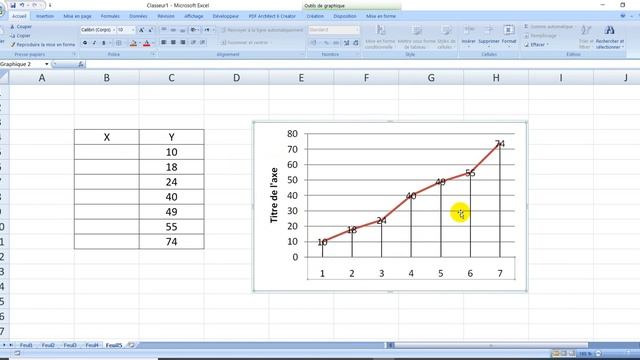Open the Mise en forme chart tab
This screenshot has width=640, height=360.
coord(381,16)
